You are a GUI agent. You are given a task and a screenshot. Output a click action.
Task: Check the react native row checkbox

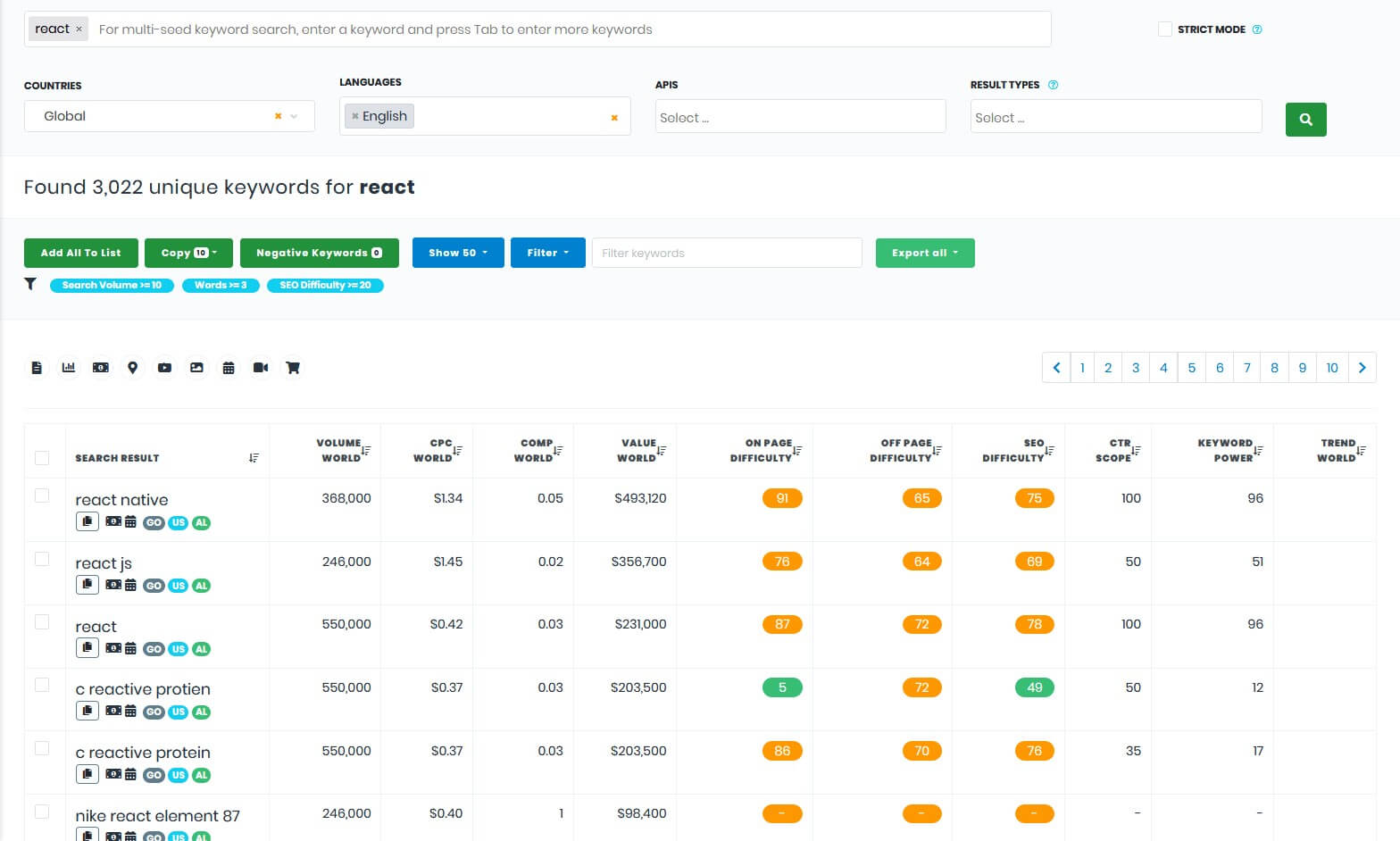coord(42,495)
